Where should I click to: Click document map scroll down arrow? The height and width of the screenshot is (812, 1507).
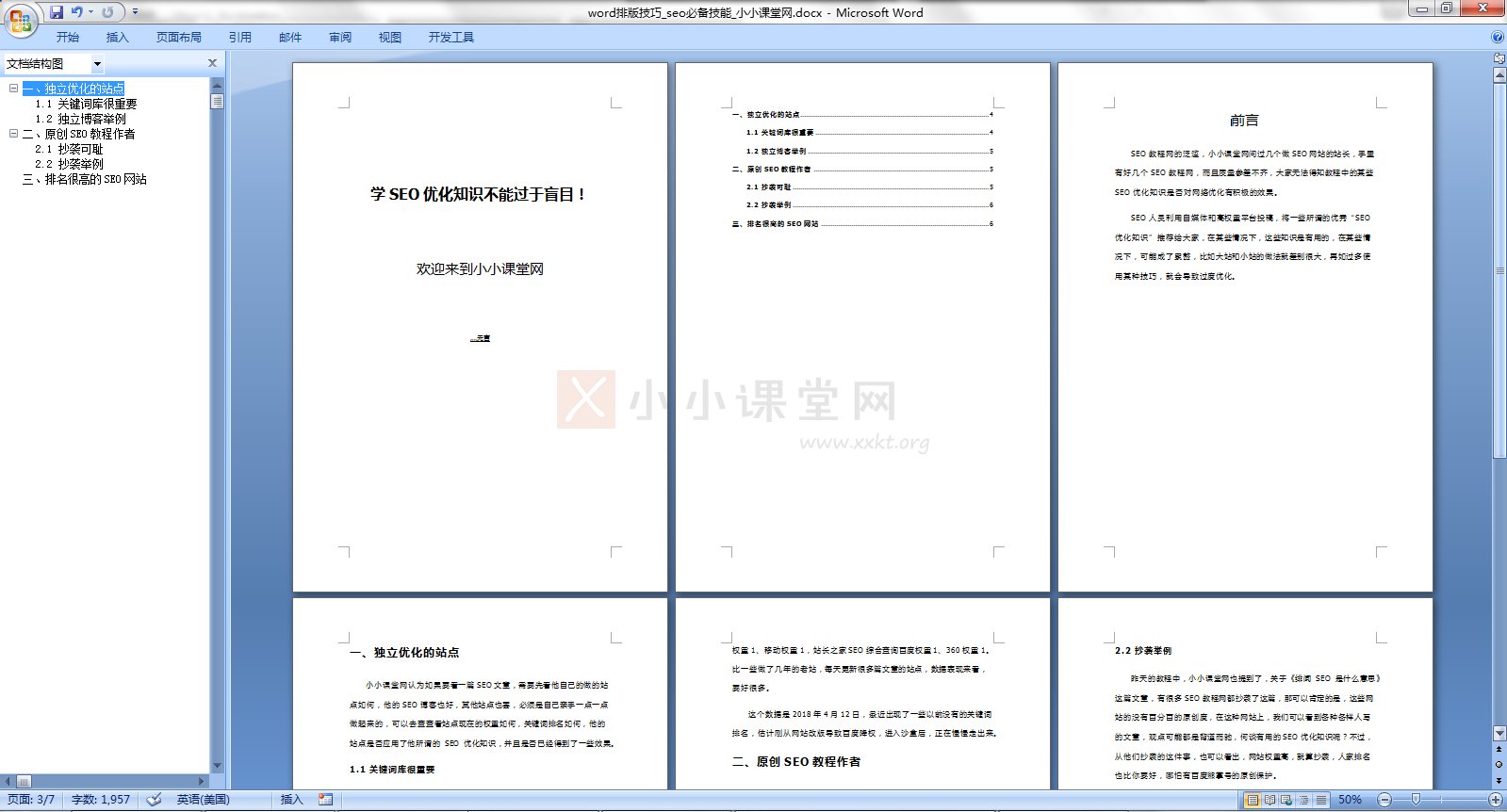pos(217,766)
